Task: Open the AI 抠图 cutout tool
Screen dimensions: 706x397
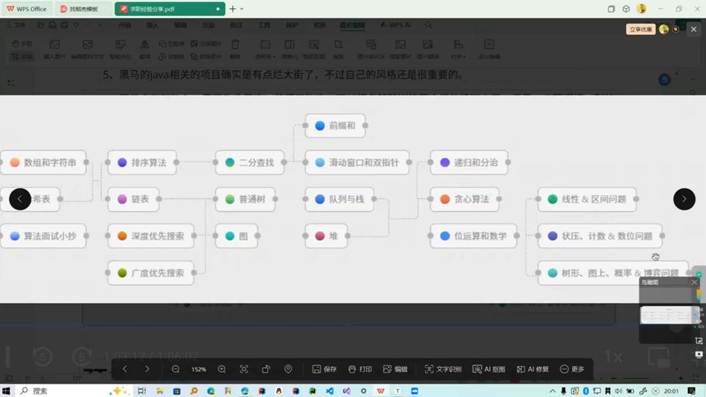Action: tap(489, 369)
